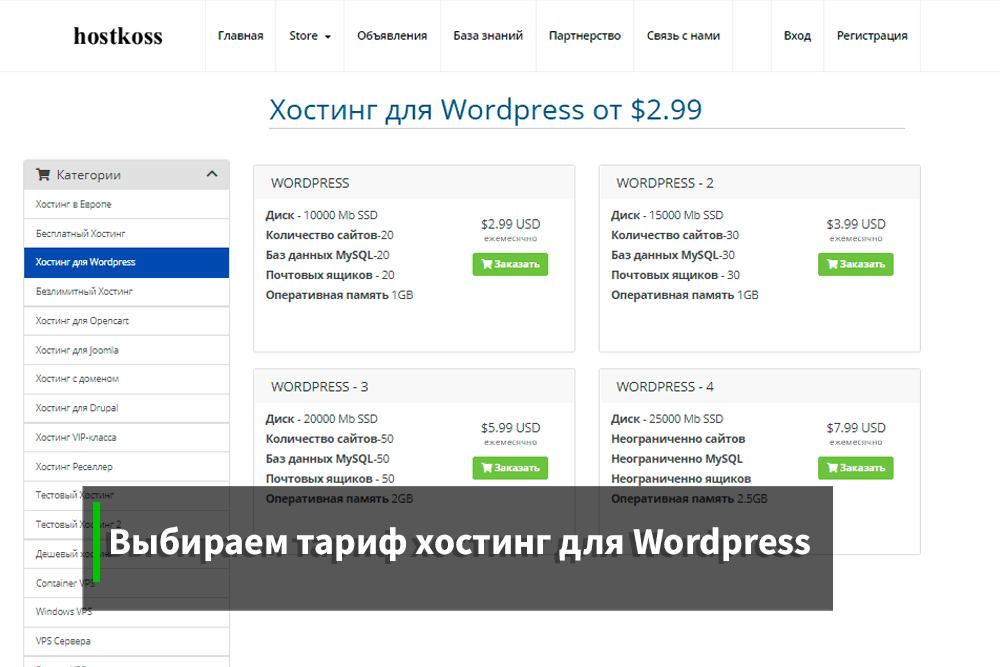The height and width of the screenshot is (667, 1000).
Task: Click the hostkoss logo
Action: click(x=118, y=36)
